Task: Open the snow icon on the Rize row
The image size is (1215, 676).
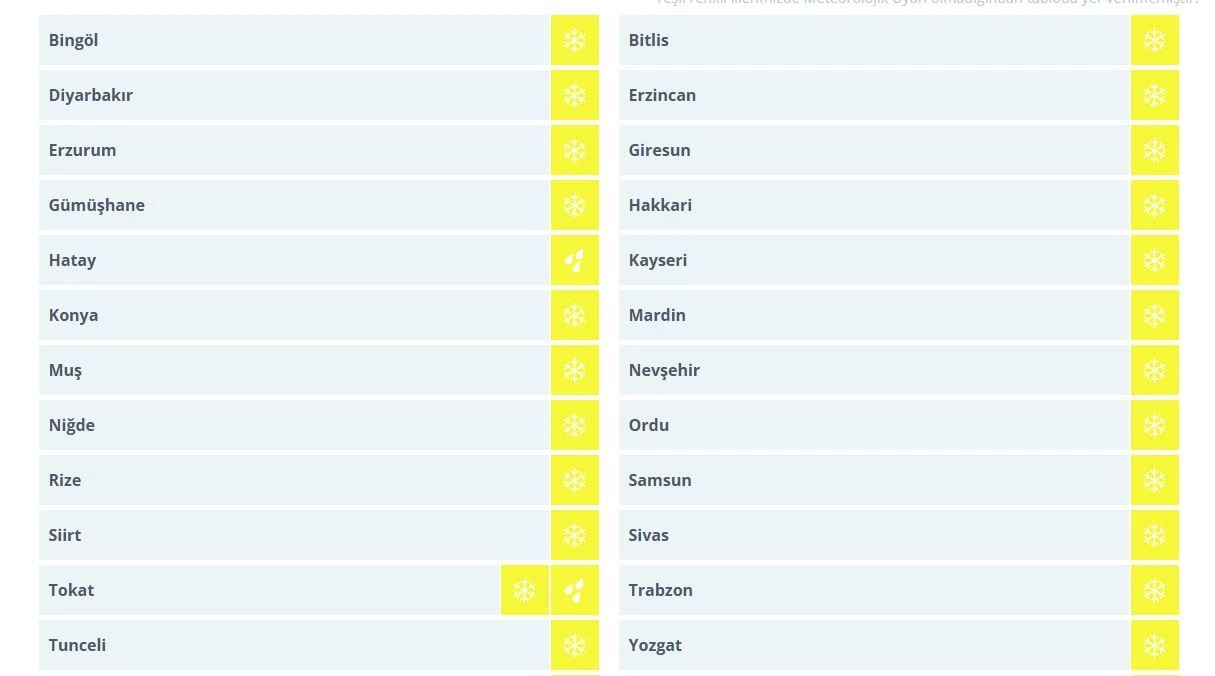Action: 574,481
